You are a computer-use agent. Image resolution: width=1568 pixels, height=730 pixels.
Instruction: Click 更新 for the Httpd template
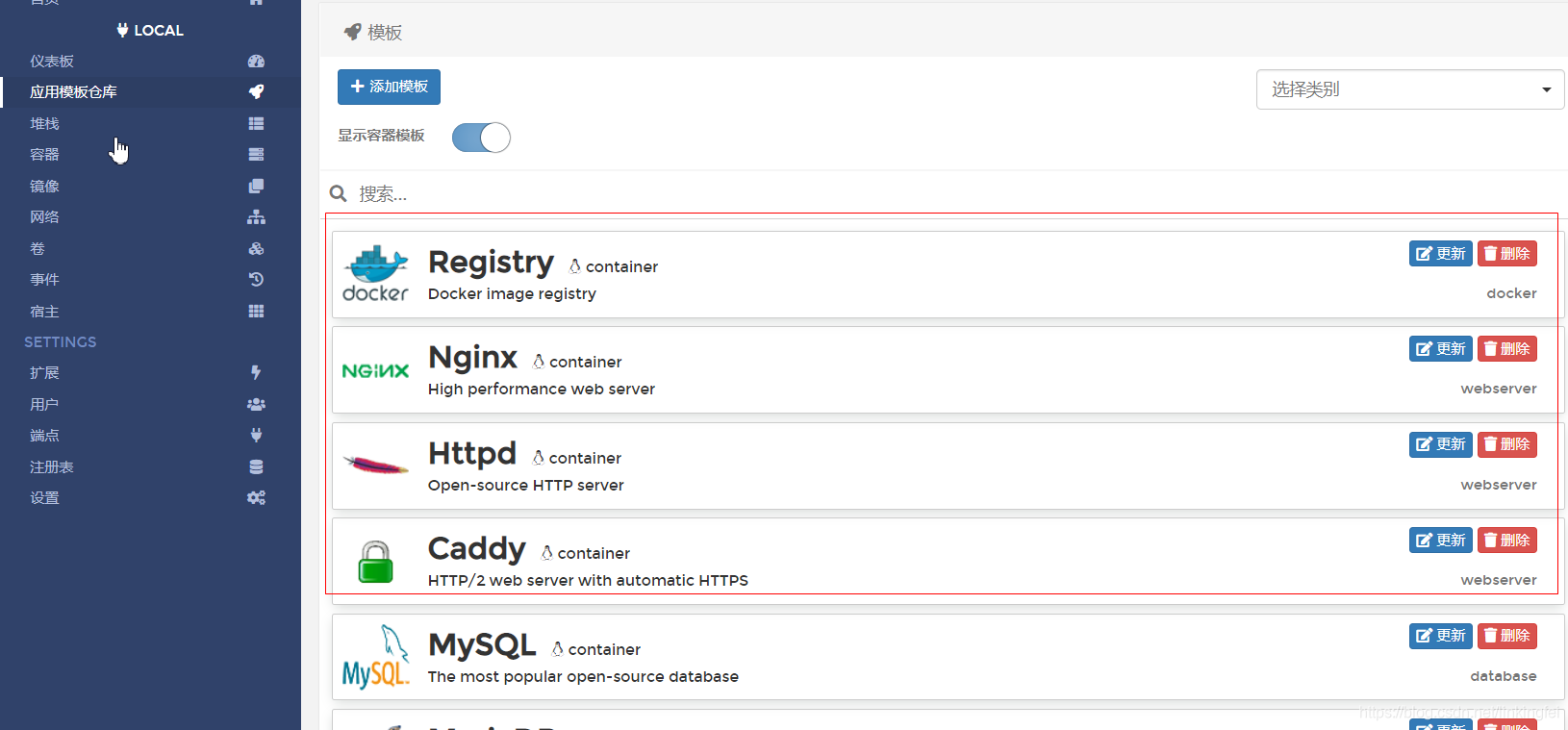[1440, 444]
